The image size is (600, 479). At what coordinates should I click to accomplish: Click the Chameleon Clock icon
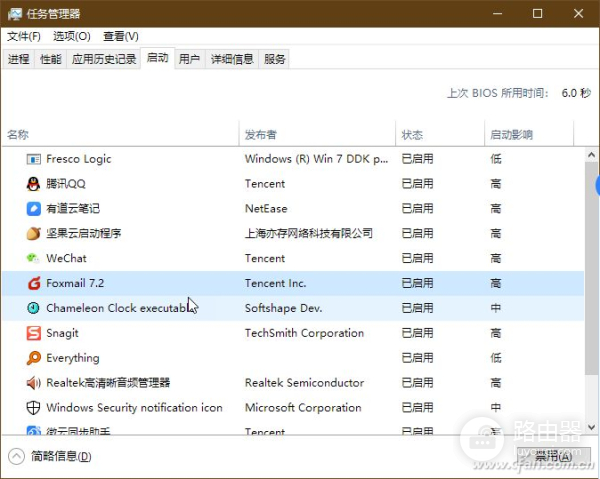tap(34, 308)
